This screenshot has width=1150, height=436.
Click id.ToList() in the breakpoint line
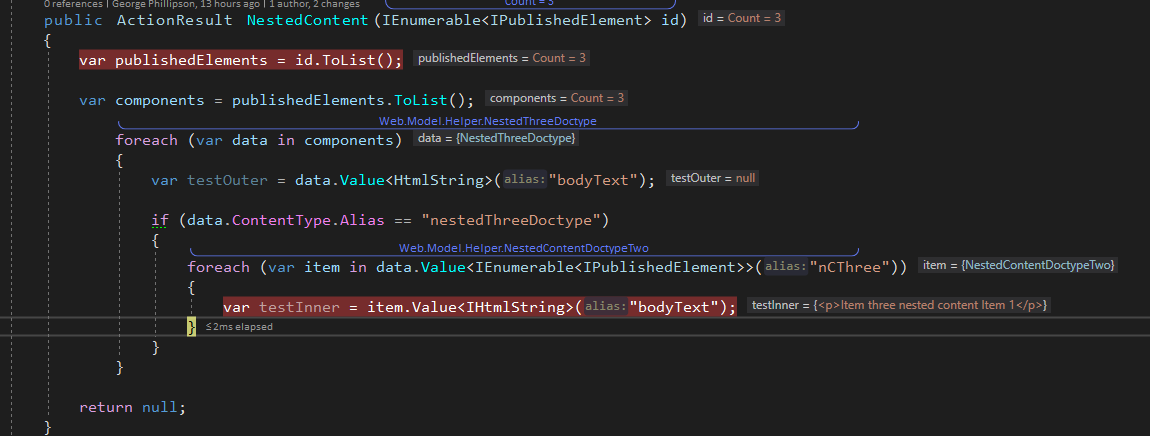coord(345,60)
